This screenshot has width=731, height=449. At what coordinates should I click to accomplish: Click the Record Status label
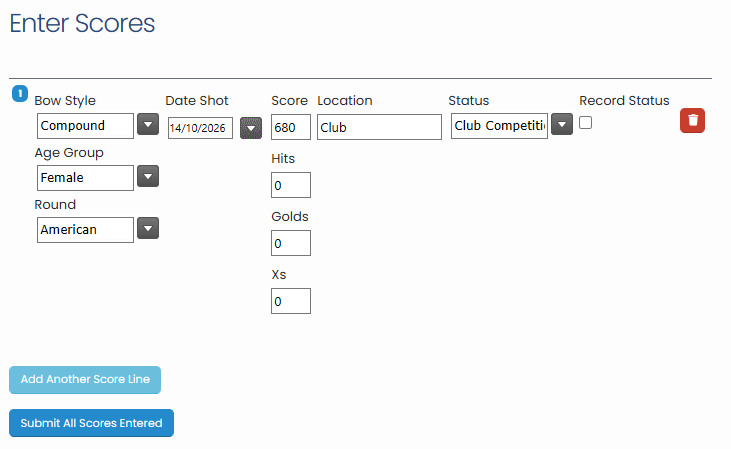624,100
